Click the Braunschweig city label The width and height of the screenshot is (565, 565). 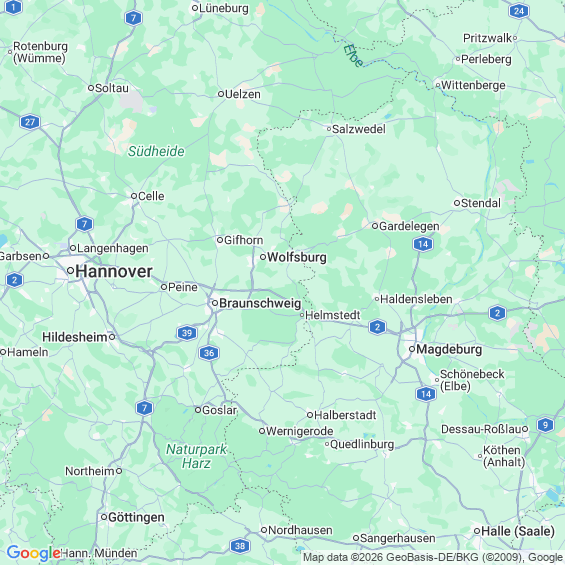point(260,303)
